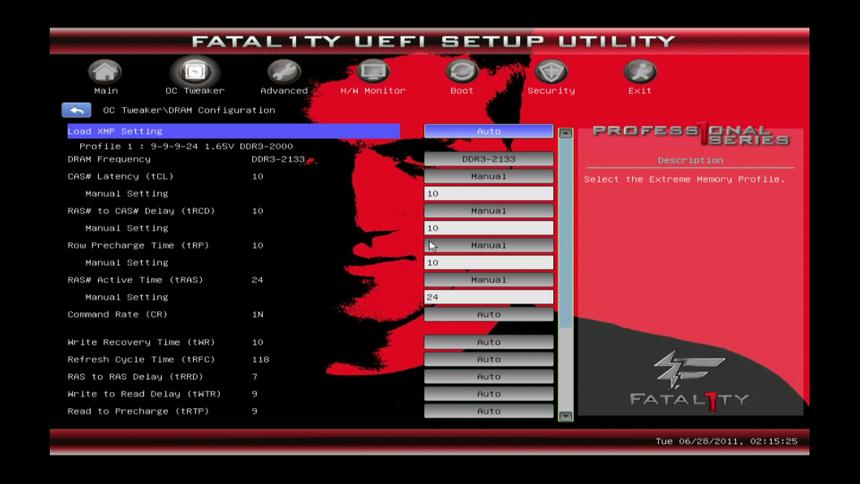Select the Row Precharge Time (tRP) label
The image size is (860, 484).
click(138, 245)
